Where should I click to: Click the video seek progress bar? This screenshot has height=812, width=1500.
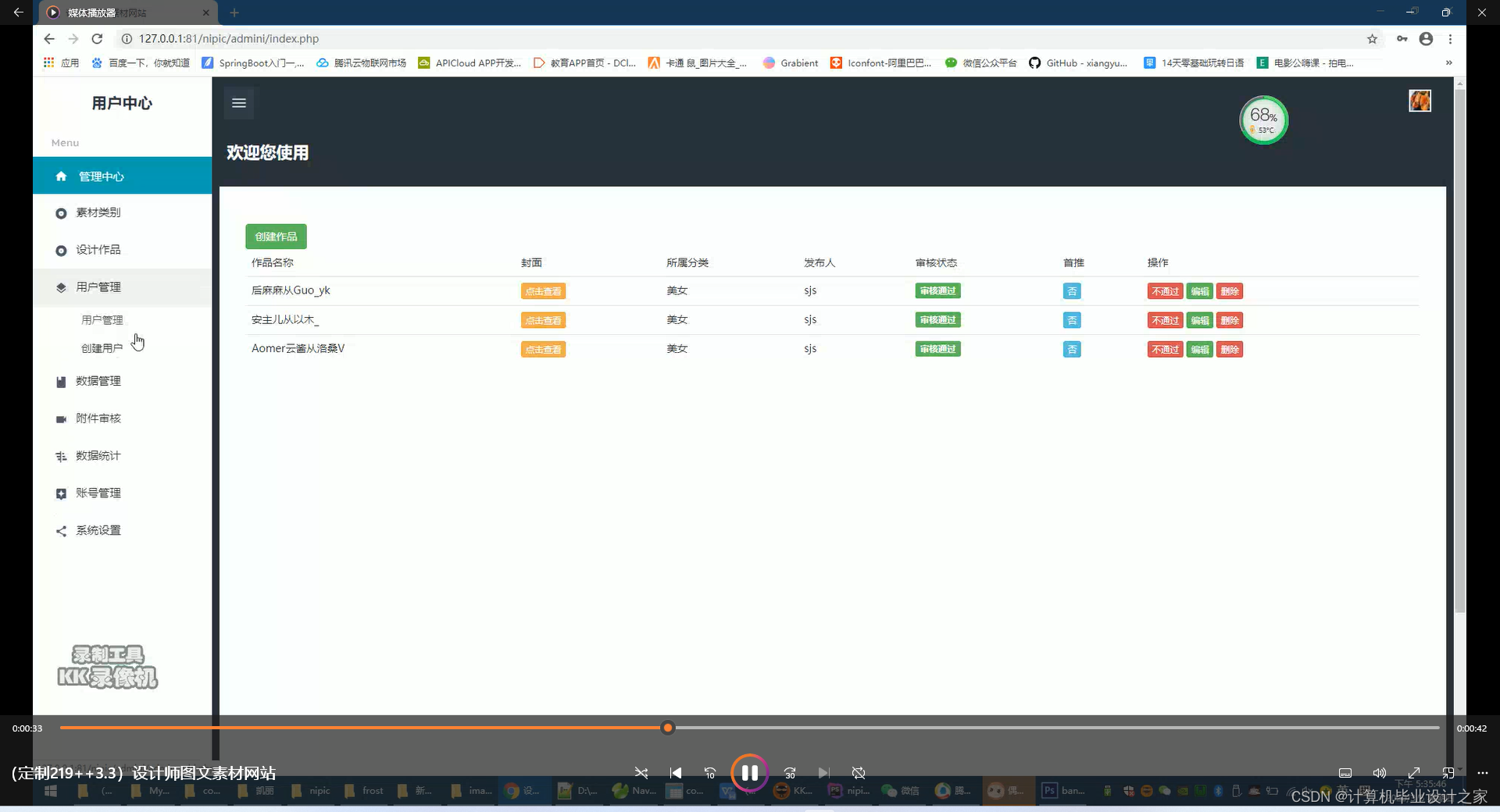749,728
